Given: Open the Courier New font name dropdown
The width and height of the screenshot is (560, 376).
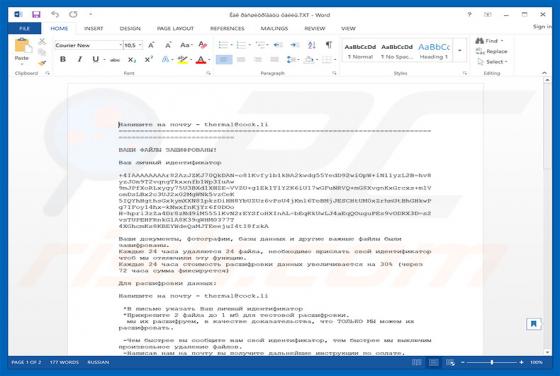Looking at the screenshot, I should coord(120,45).
